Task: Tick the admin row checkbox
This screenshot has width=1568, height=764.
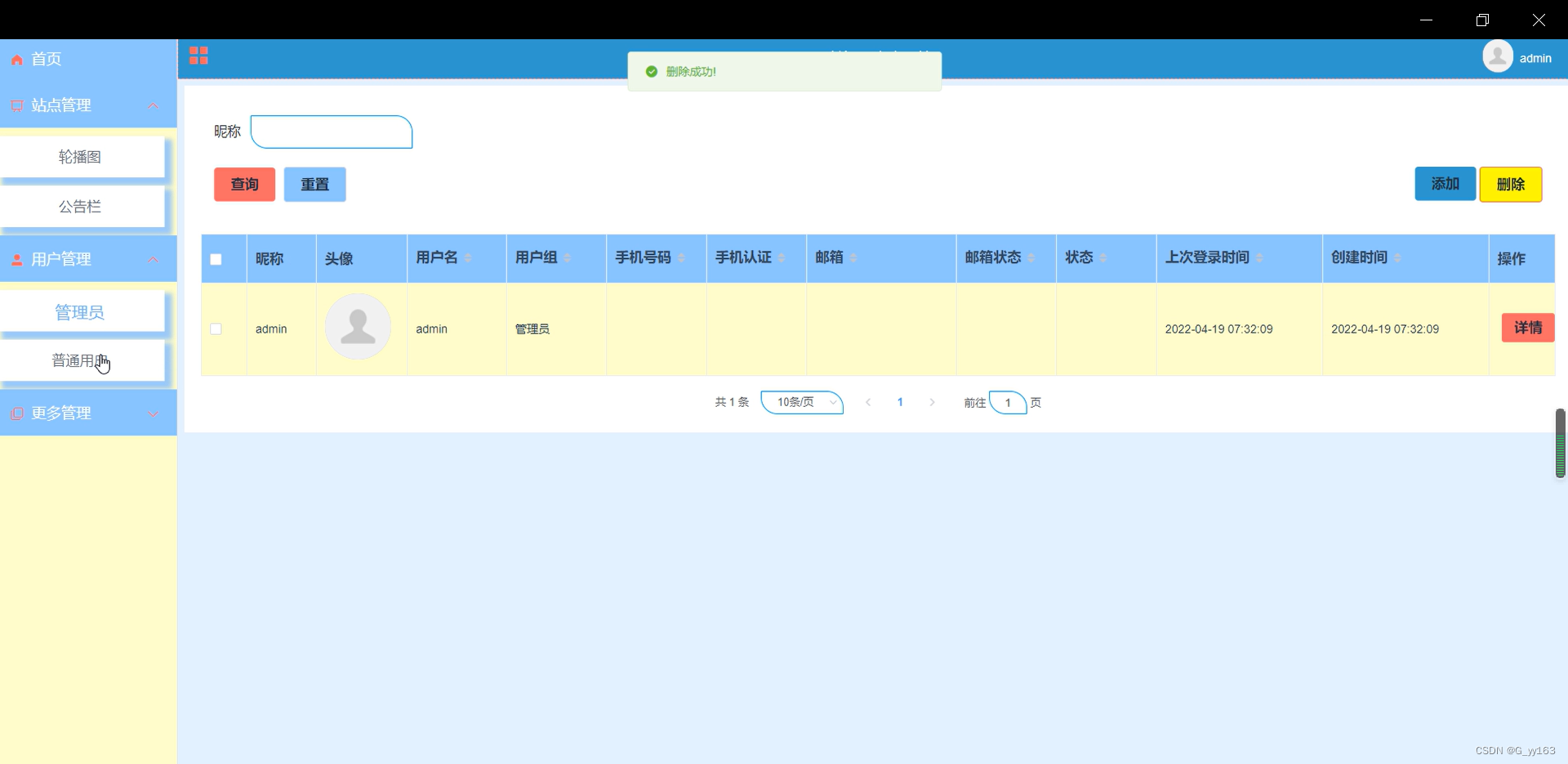Action: [216, 328]
